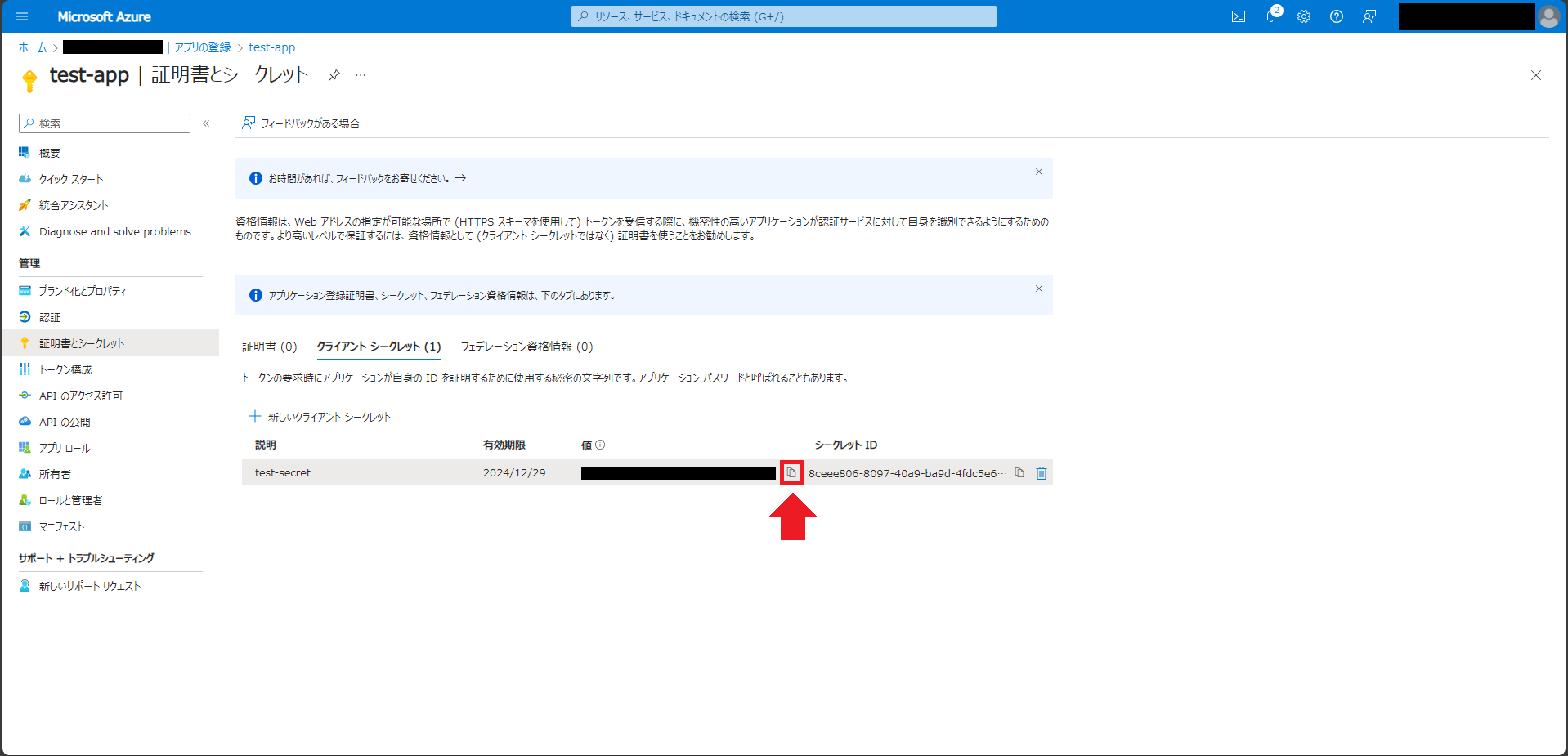
Task: Open Cloud Shell from top bar
Action: [x=1239, y=16]
